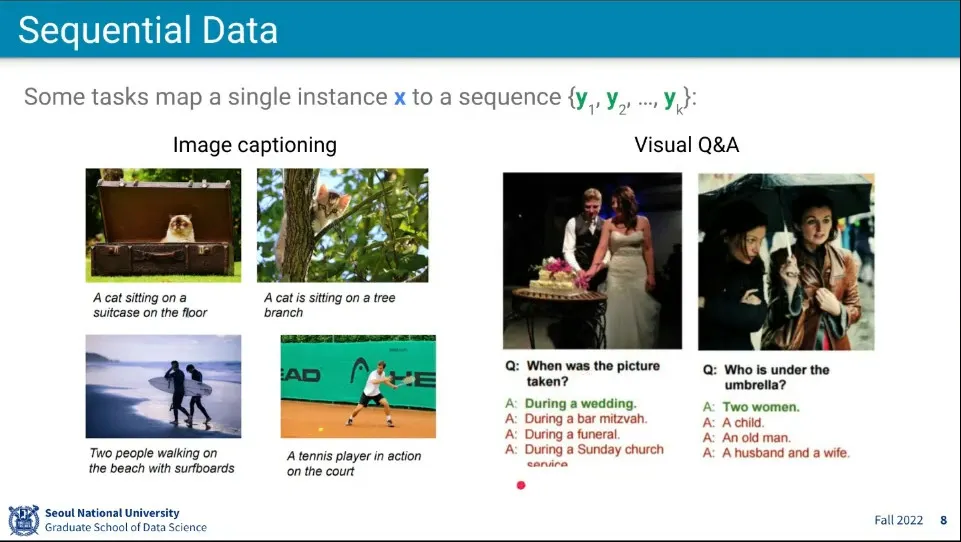Click the red laser pointer dot

click(521, 485)
